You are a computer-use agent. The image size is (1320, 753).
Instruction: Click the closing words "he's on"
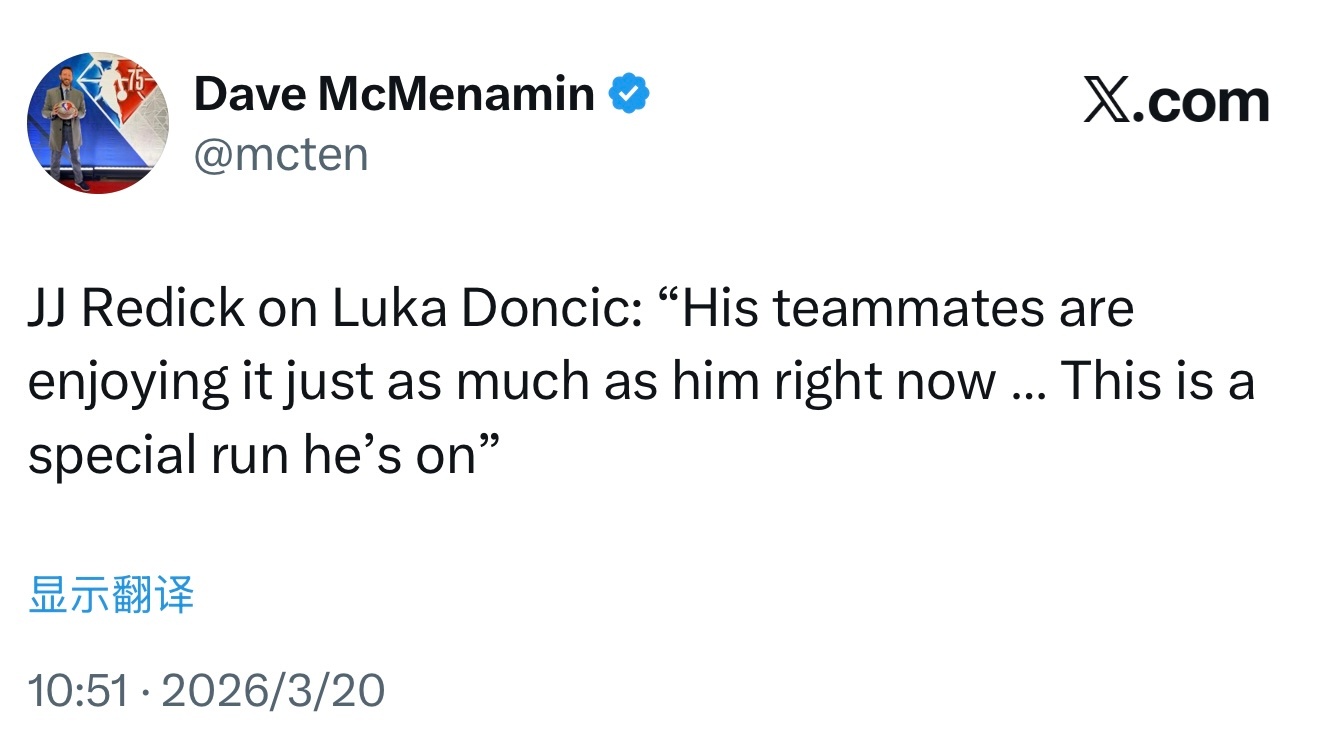click(400, 456)
